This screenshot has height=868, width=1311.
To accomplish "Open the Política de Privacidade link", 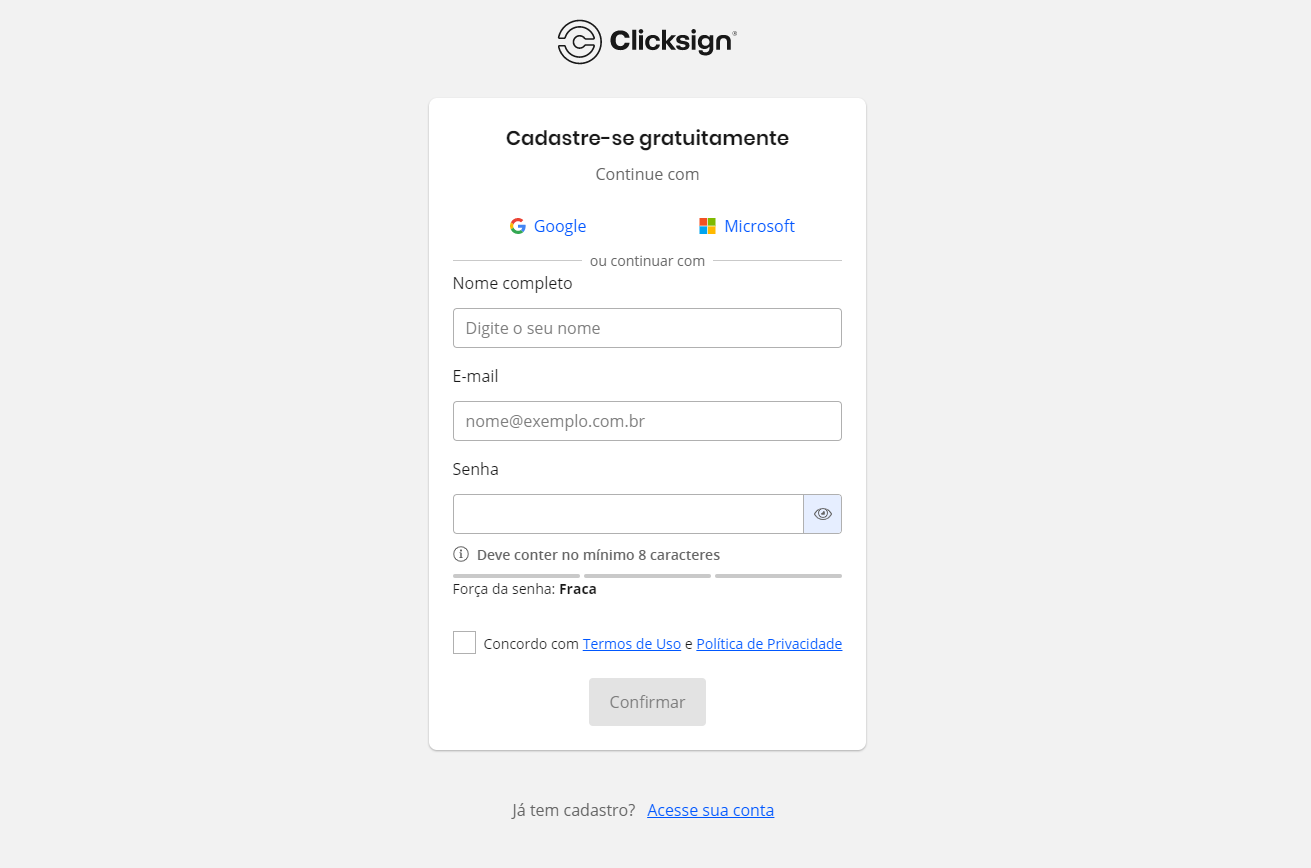I will pos(769,643).
